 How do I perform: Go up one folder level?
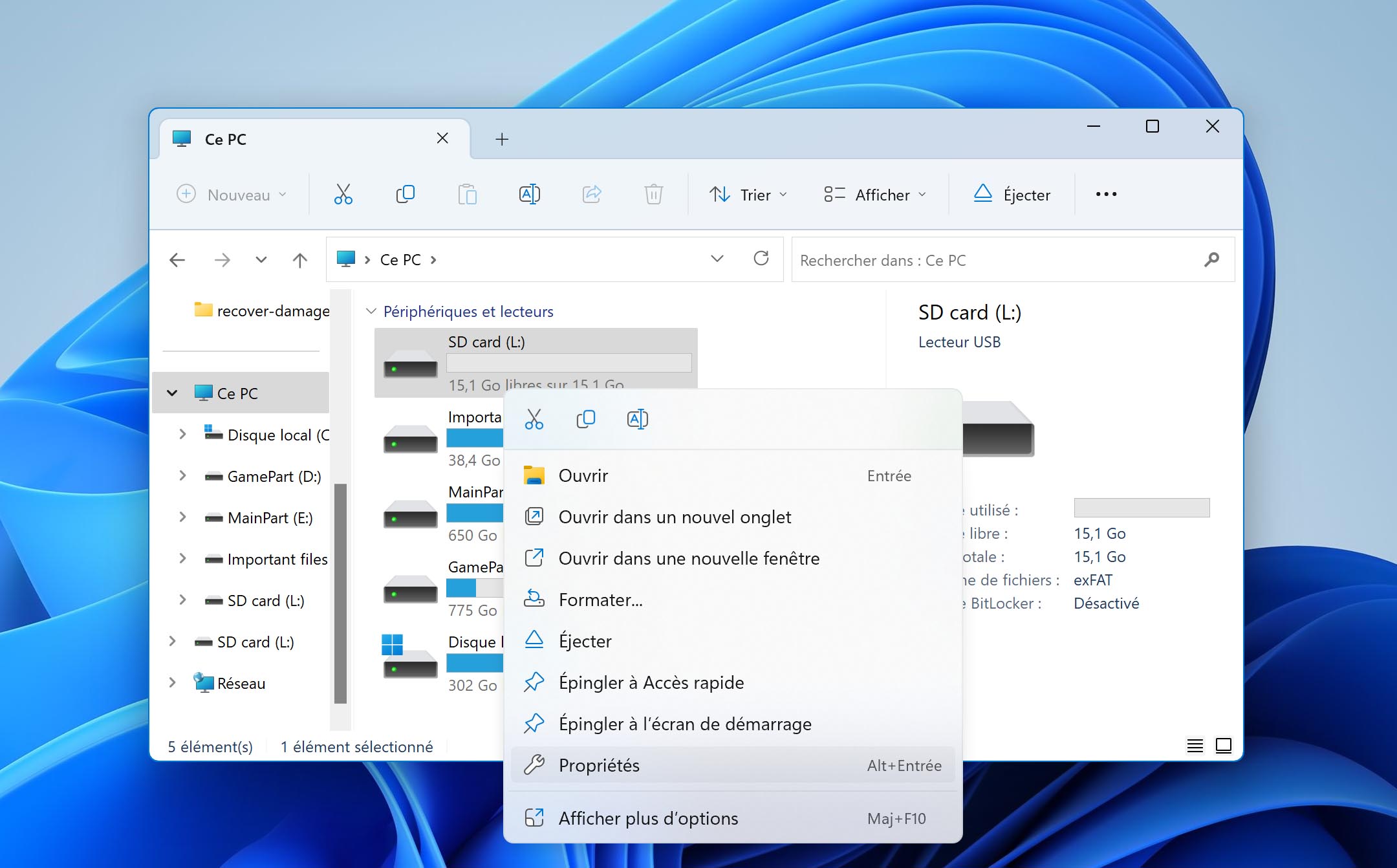click(299, 260)
